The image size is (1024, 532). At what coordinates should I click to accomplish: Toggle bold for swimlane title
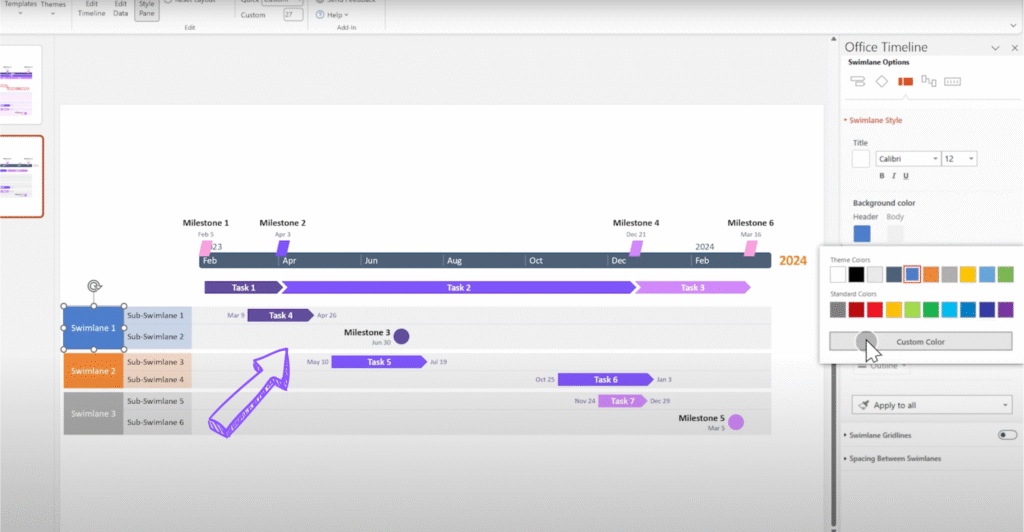[x=882, y=176]
